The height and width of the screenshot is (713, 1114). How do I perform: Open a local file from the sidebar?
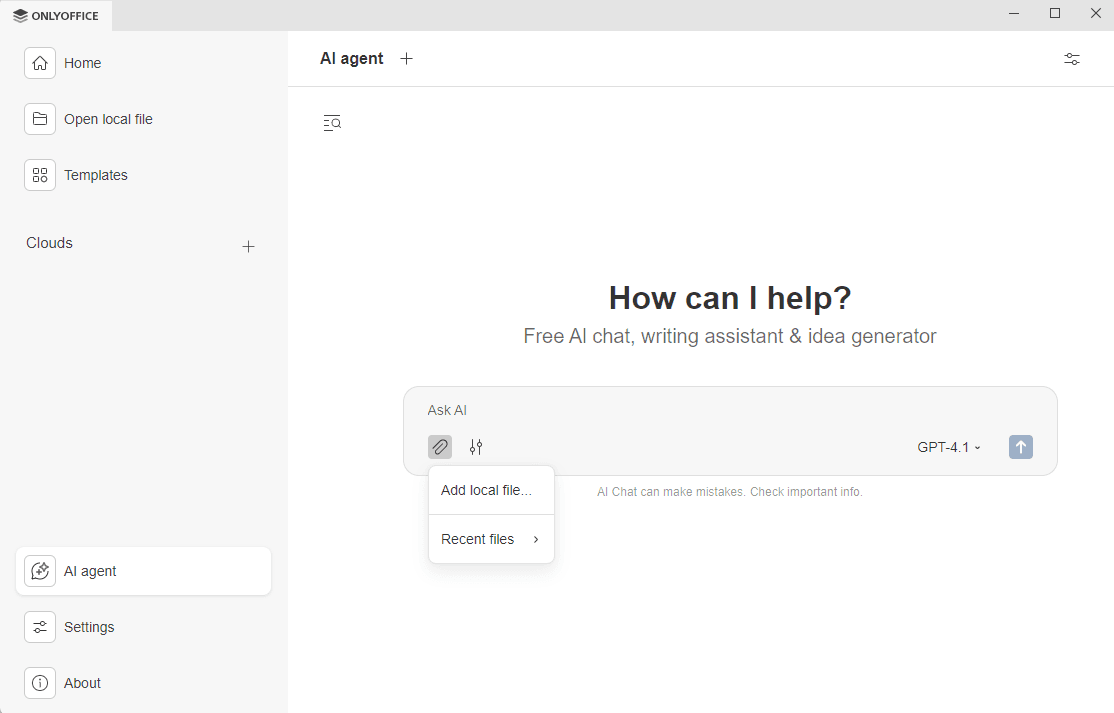(x=107, y=119)
